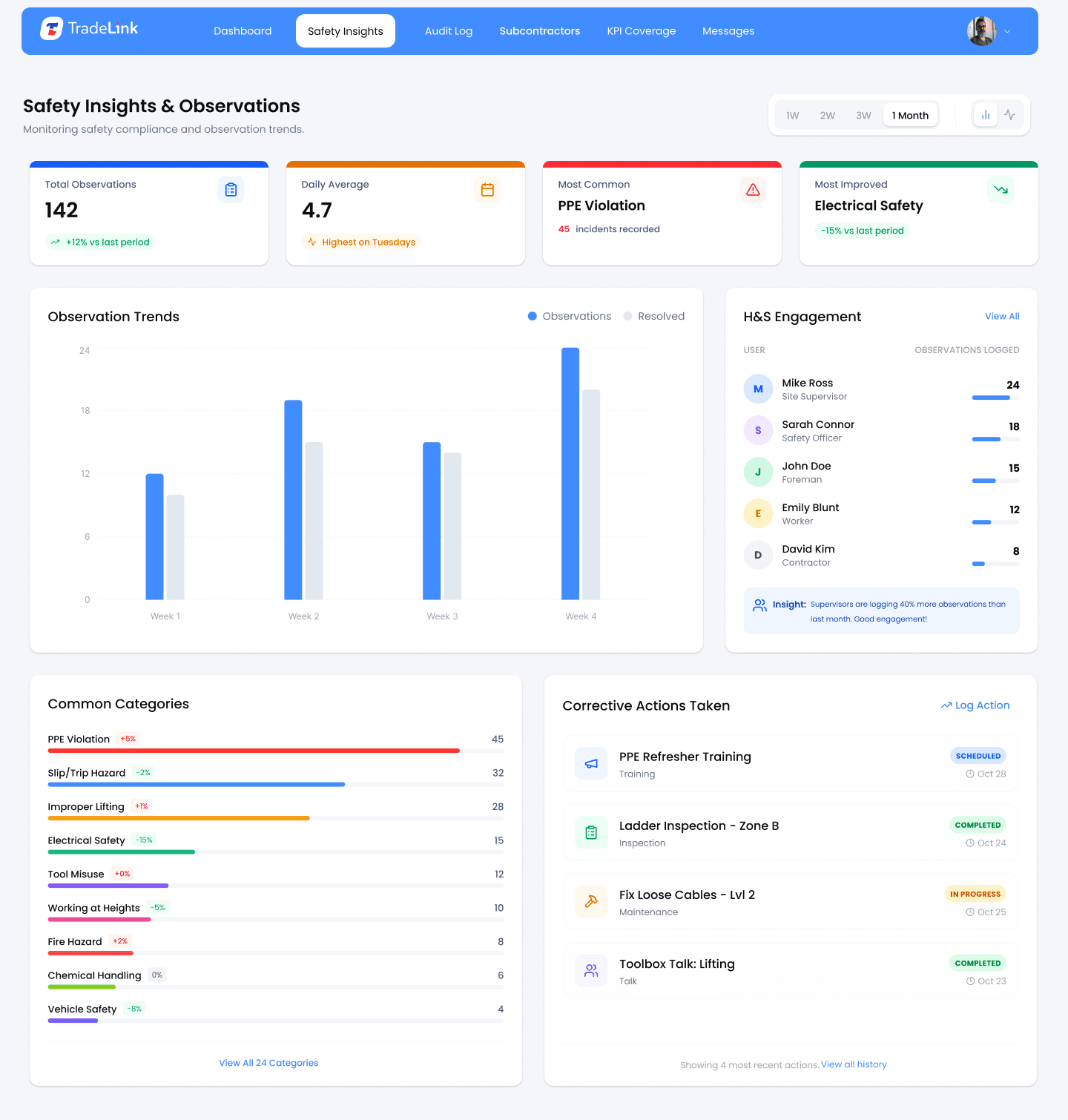The width and height of the screenshot is (1068, 1120).
Task: Switch to bar chart view icon
Action: click(986, 115)
